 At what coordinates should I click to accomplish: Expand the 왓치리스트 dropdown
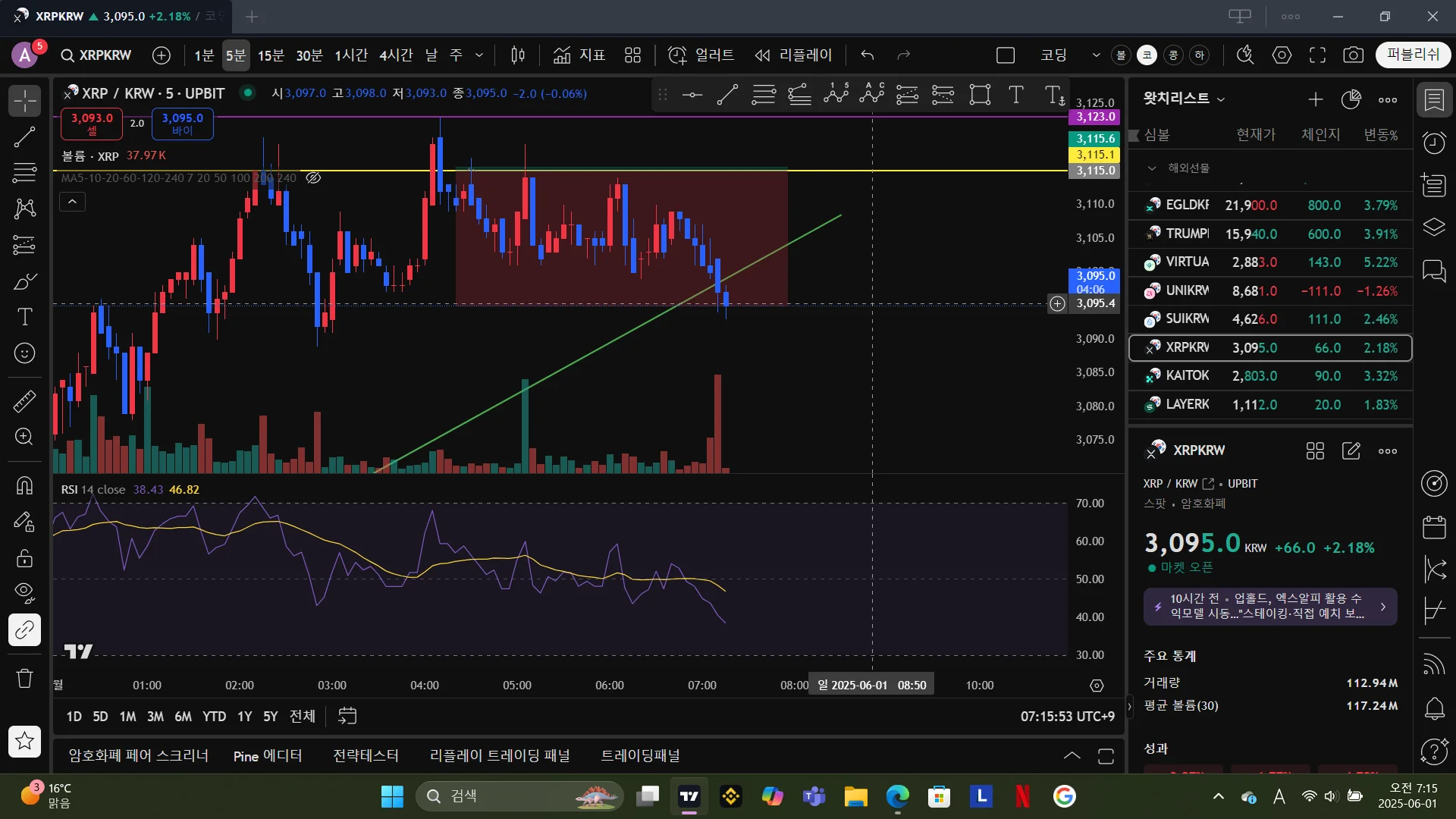click(1221, 99)
